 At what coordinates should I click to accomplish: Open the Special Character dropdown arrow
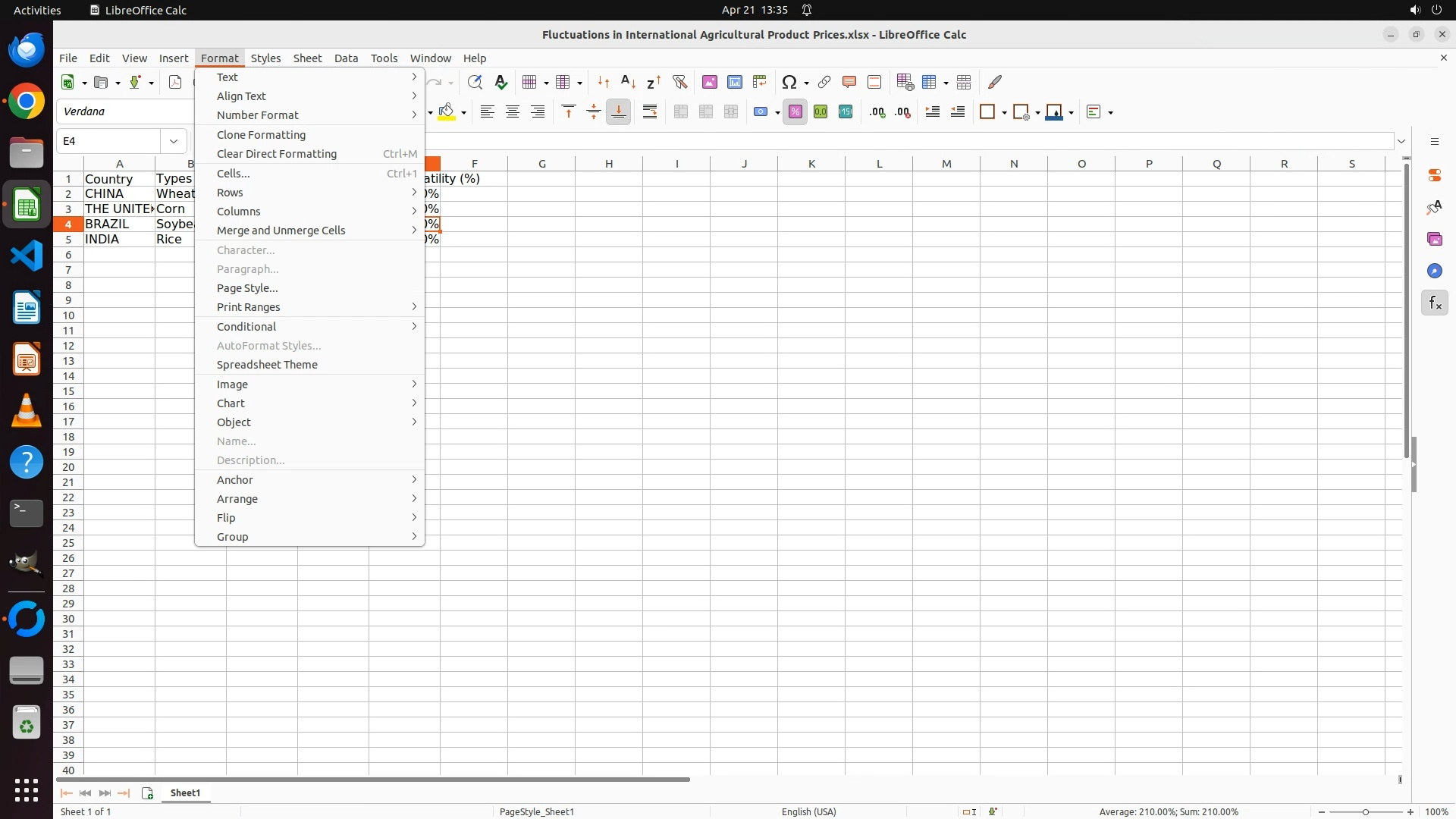click(x=806, y=83)
